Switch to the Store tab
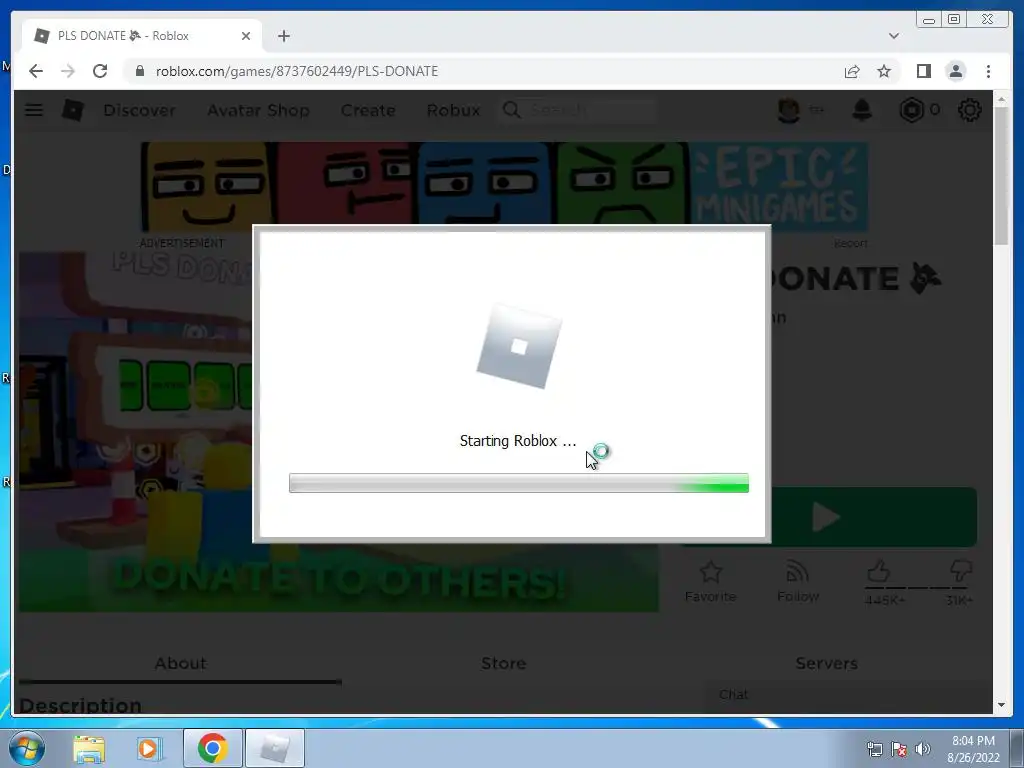 tap(504, 664)
